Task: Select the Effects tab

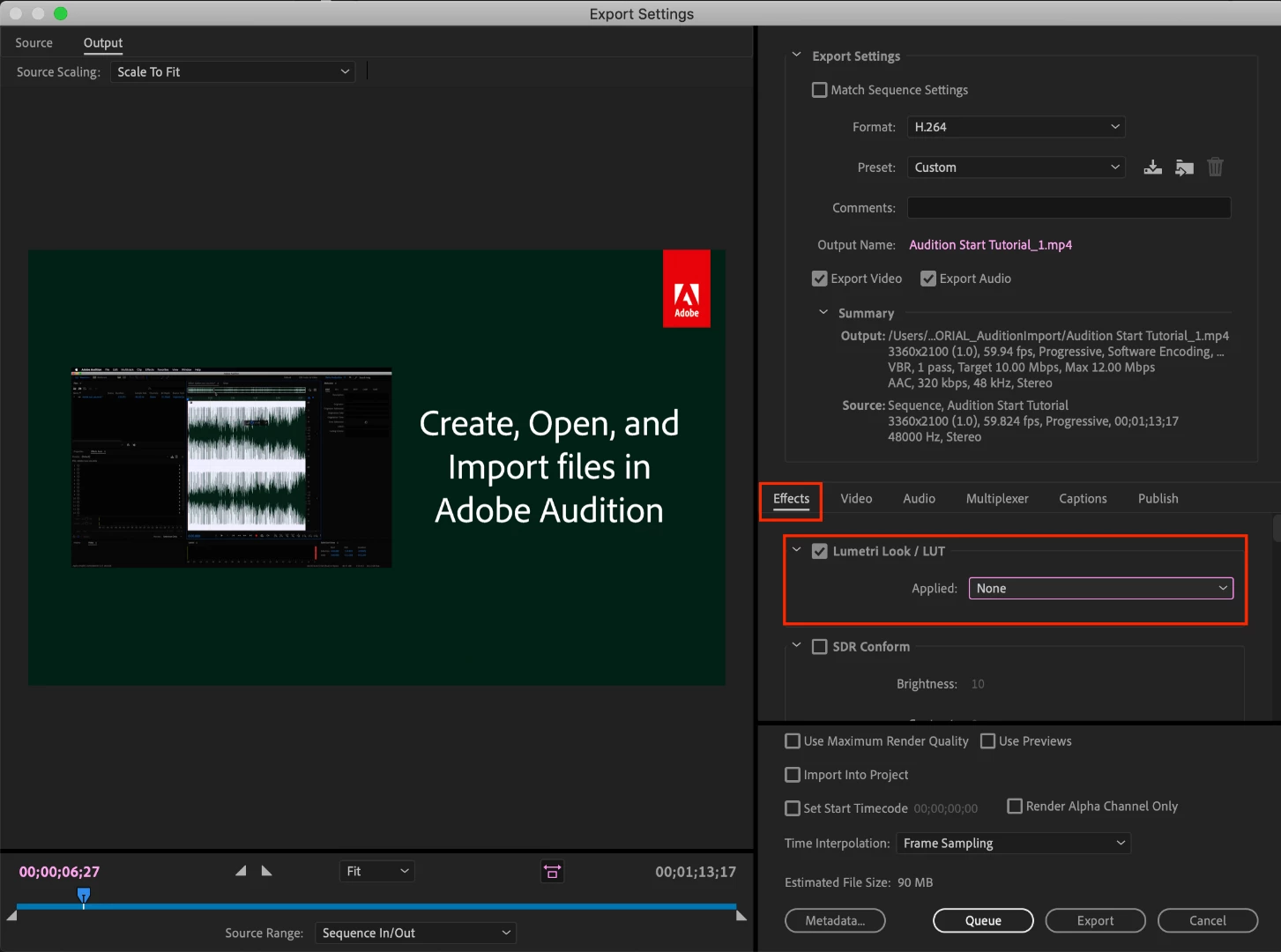Action: click(791, 499)
